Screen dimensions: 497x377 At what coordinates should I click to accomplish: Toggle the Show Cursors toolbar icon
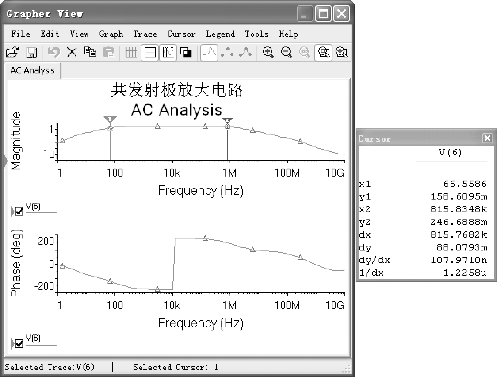[168, 53]
